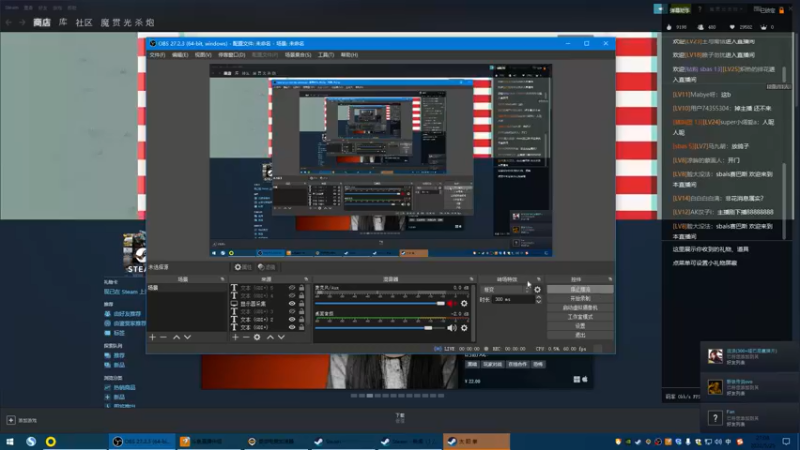The height and width of the screenshot is (450, 800).
Task: Adjust microphone volume slider handle
Action: [441, 304]
